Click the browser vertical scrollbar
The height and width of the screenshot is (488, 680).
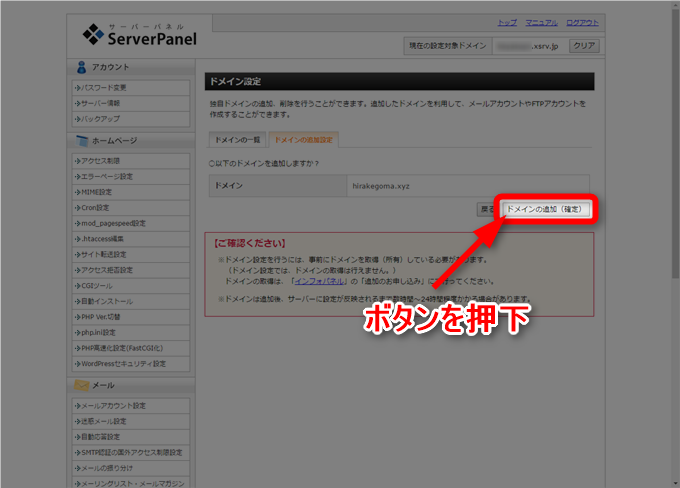[x=675, y=143]
